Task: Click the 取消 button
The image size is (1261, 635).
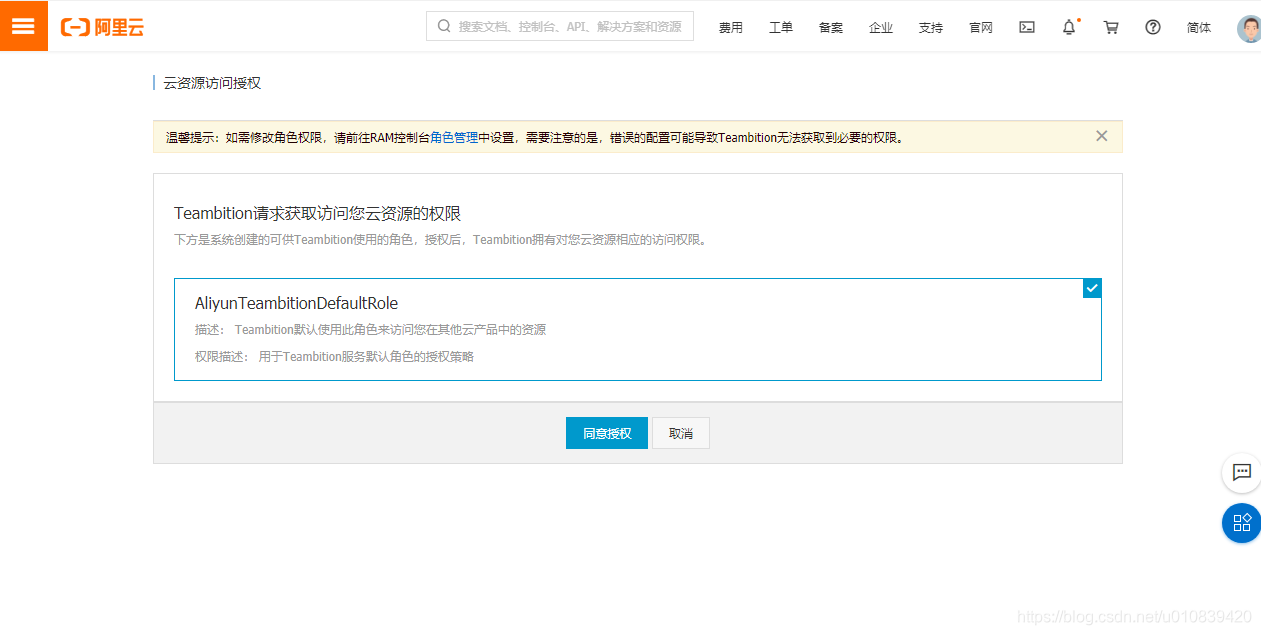Action: point(681,433)
